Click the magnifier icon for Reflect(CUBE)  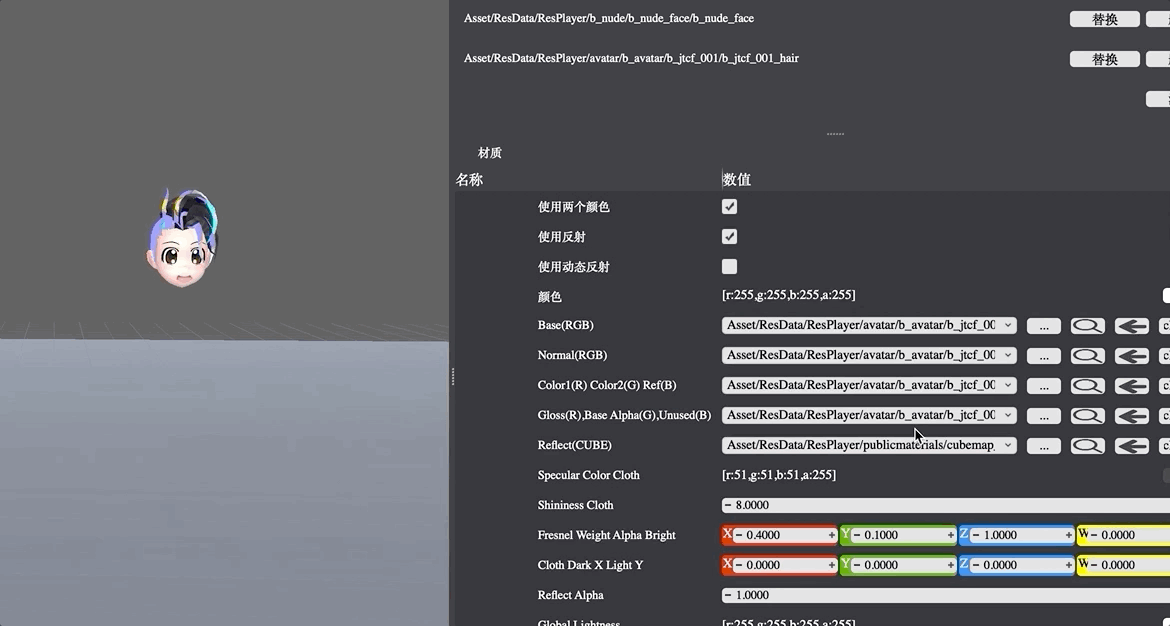pyautogui.click(x=1087, y=445)
